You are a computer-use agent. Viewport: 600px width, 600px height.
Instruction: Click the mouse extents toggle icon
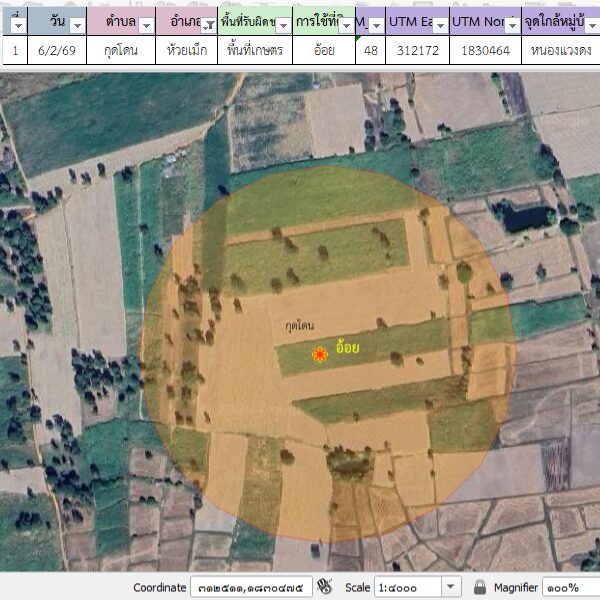(324, 587)
